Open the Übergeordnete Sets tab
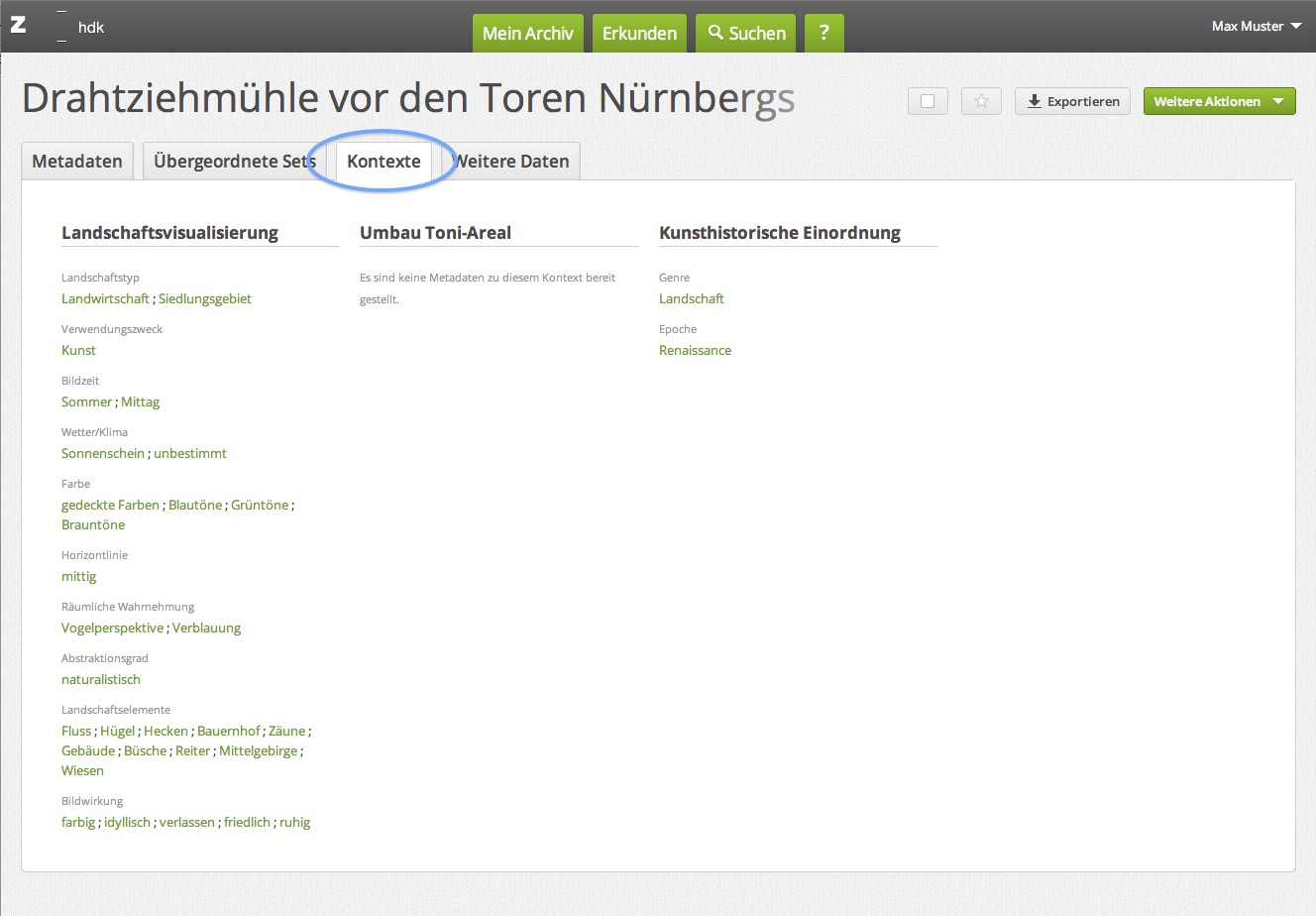 pos(234,162)
